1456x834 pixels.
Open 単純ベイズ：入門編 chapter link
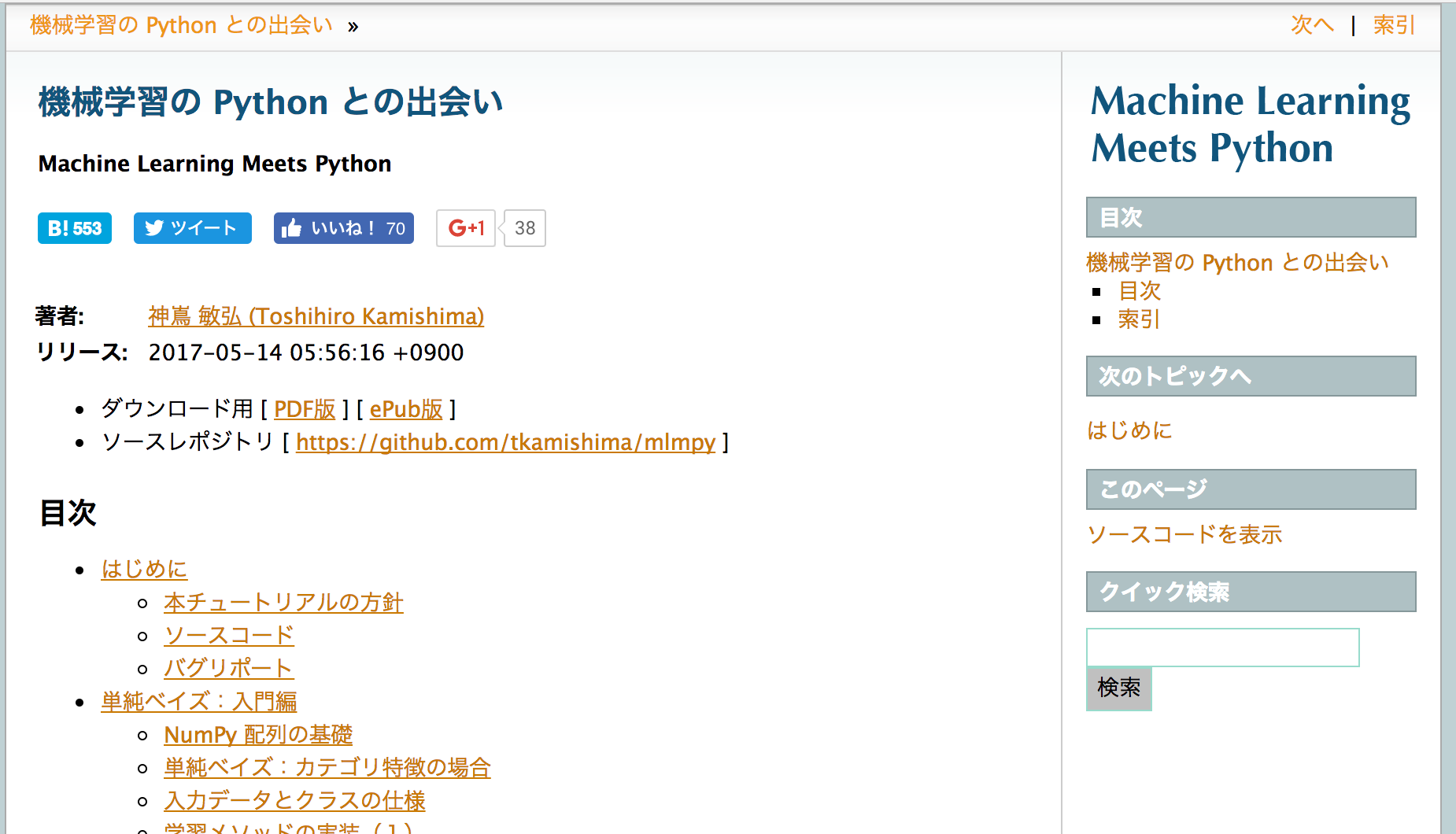click(199, 701)
